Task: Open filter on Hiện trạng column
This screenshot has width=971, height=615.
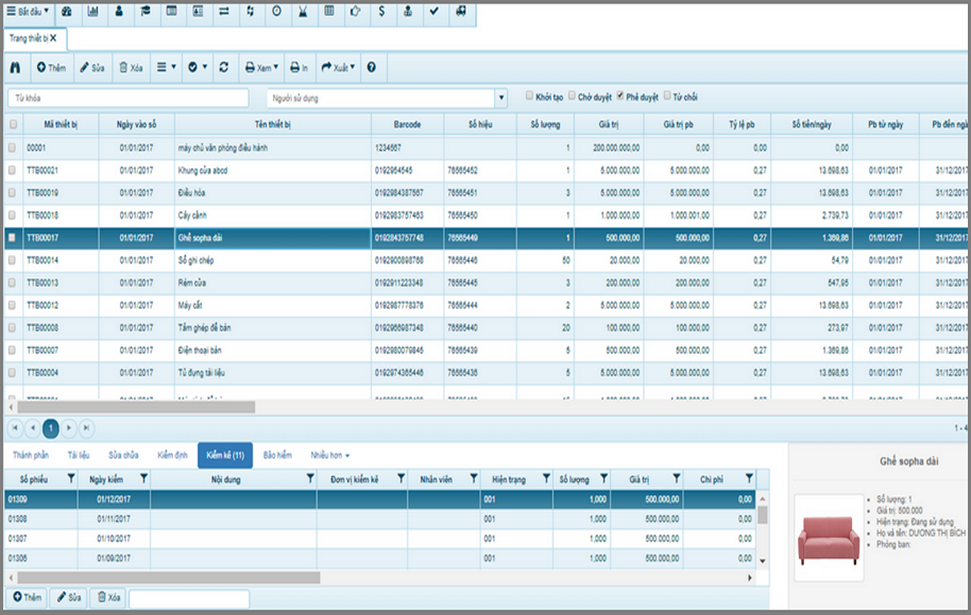Action: click(x=546, y=479)
